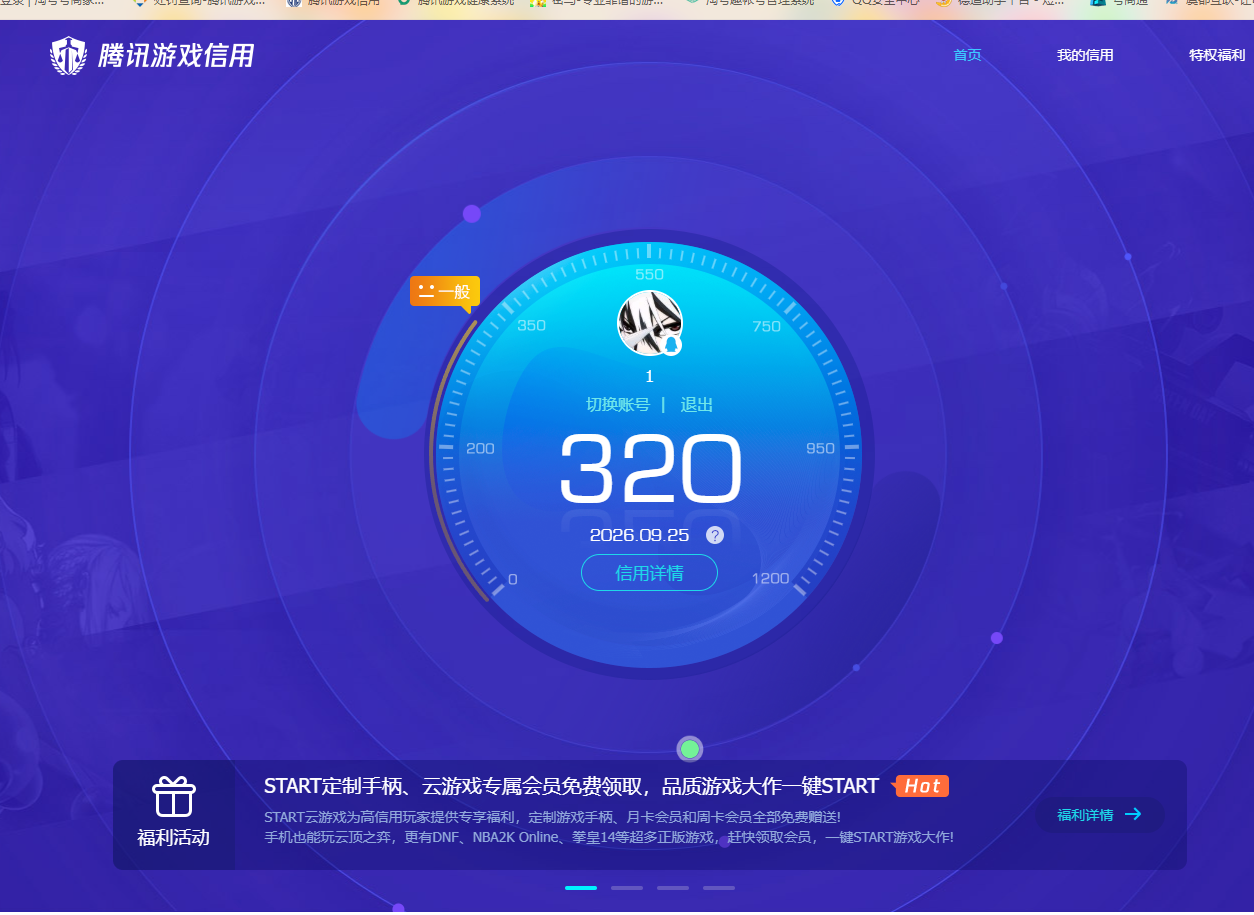The width and height of the screenshot is (1254, 915).
Task: Click the 750 gauge scale label
Action: pos(767,326)
